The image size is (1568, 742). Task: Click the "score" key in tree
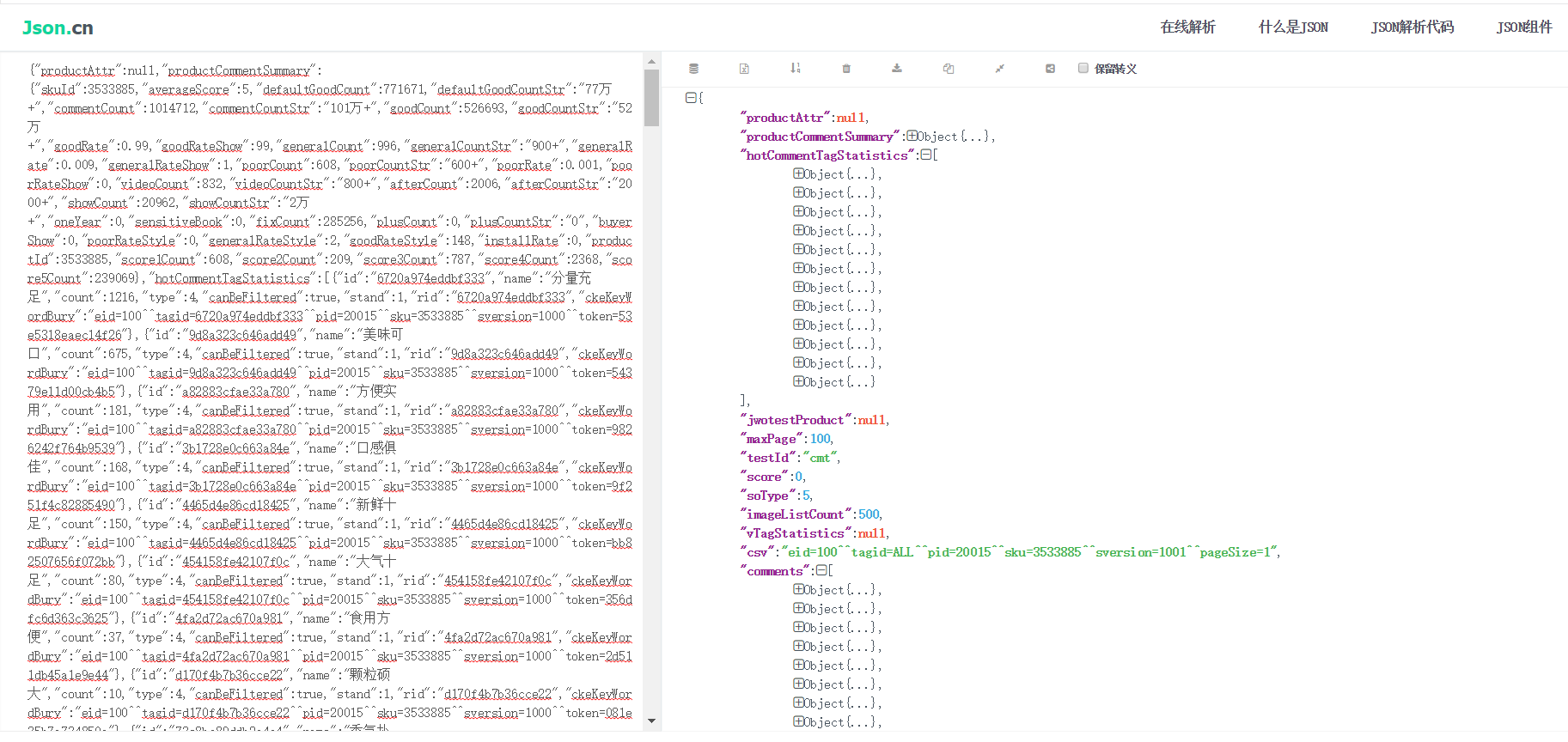click(764, 477)
